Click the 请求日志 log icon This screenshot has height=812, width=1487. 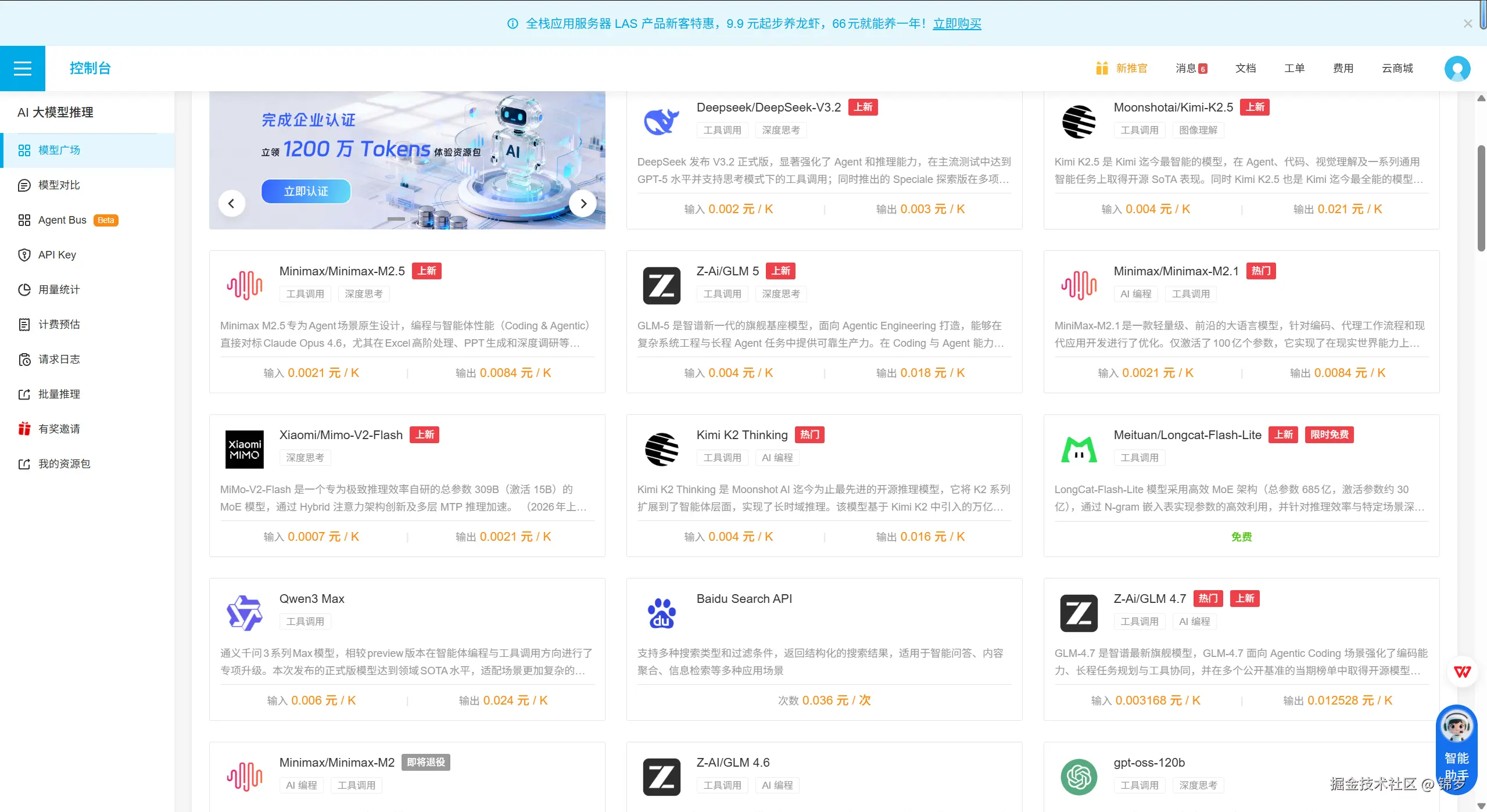24,360
